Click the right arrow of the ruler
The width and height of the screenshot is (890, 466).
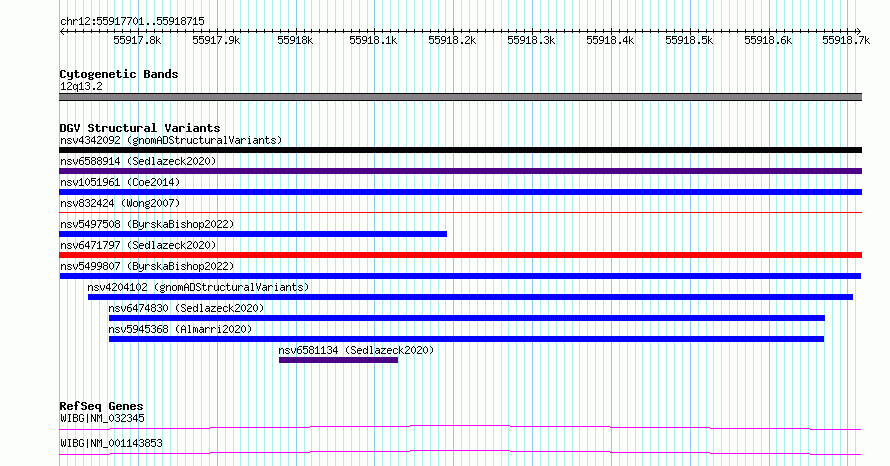point(858,32)
